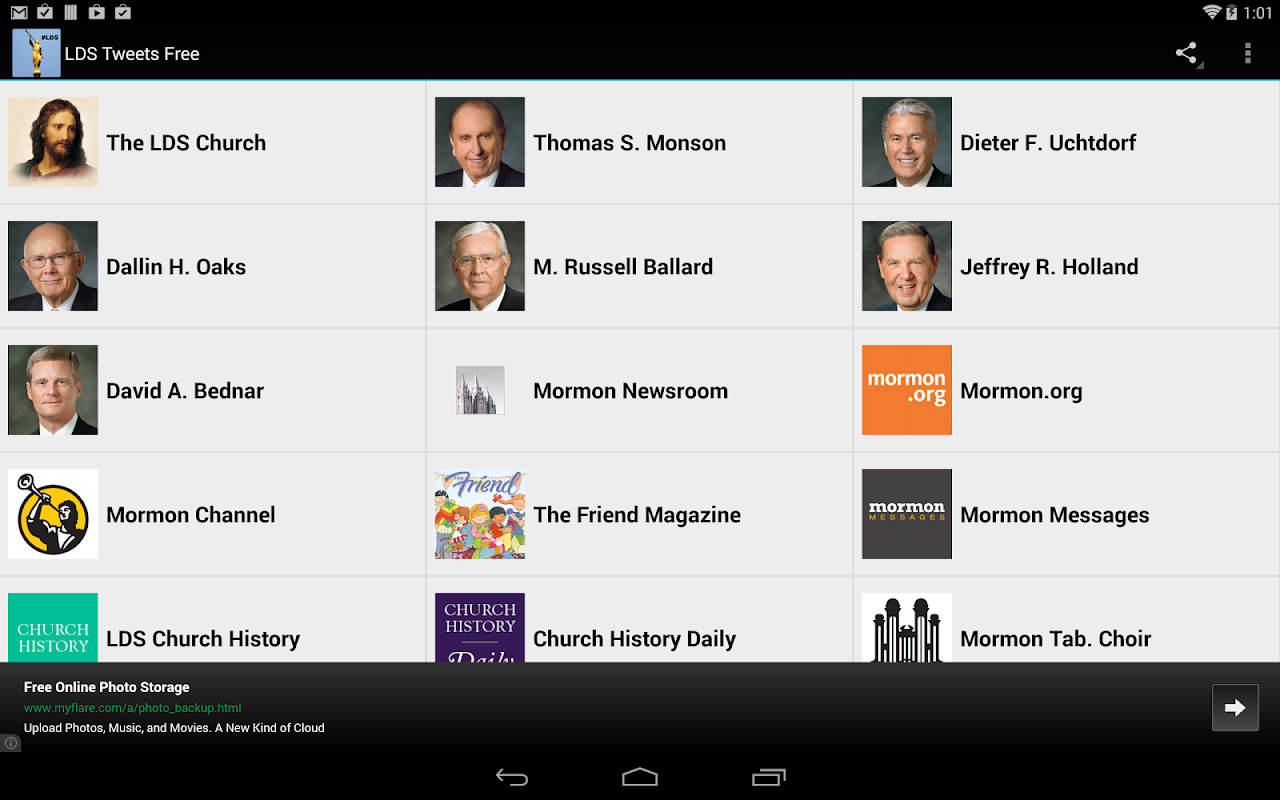Open the three-dot overflow menu
This screenshot has width=1280, height=800.
1247,53
